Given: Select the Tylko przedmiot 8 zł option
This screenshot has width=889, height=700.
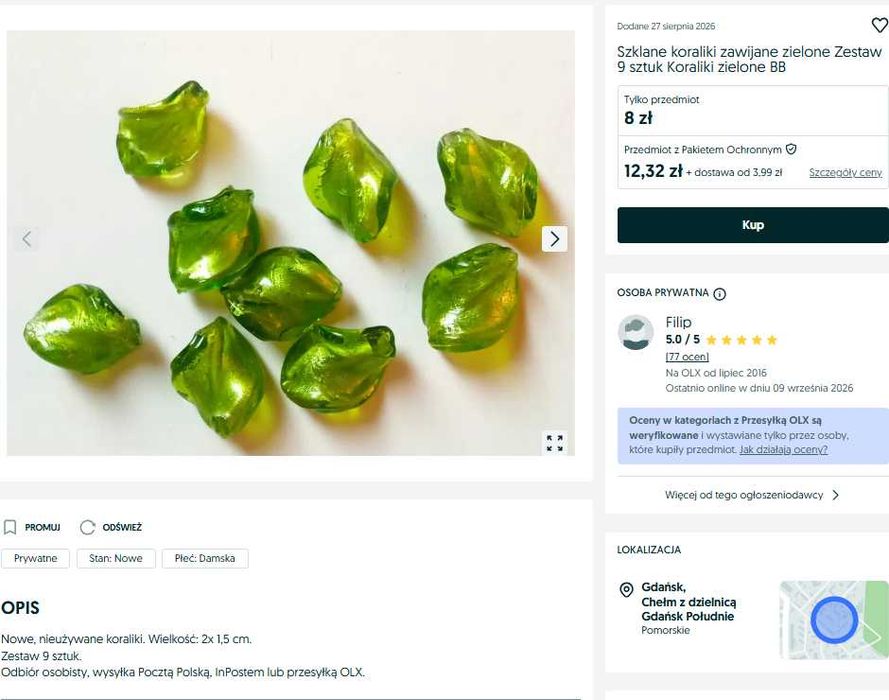Looking at the screenshot, I should 753,111.
